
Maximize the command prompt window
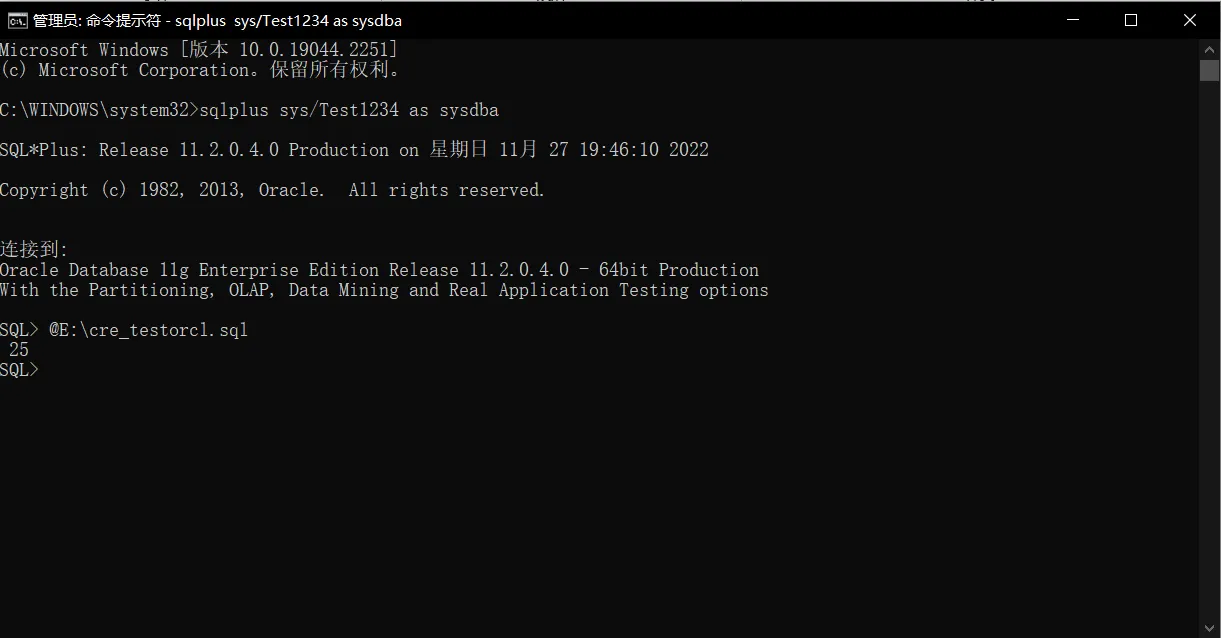(1131, 20)
